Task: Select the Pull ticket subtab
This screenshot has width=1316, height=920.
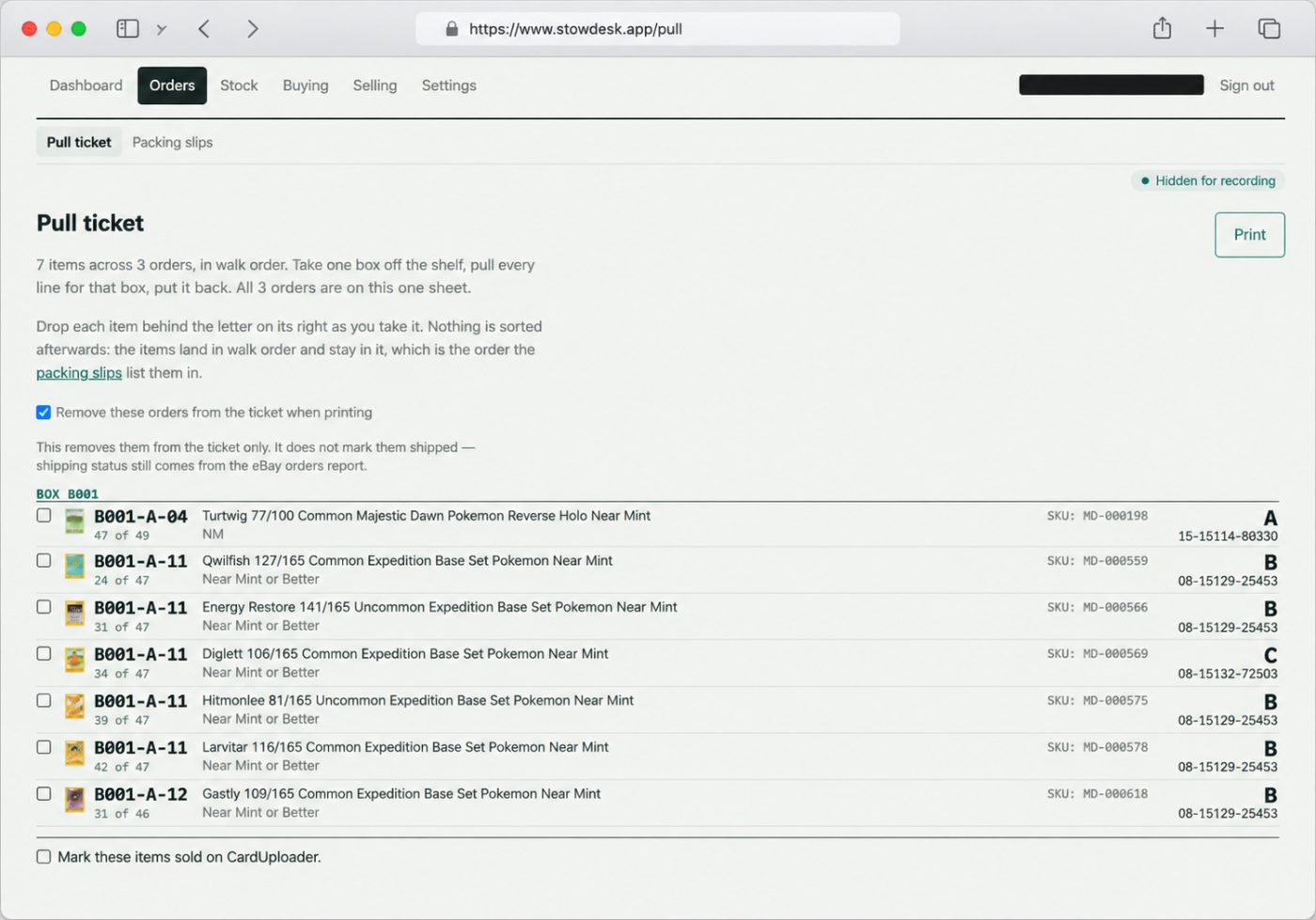Action: pyautogui.click(x=79, y=142)
